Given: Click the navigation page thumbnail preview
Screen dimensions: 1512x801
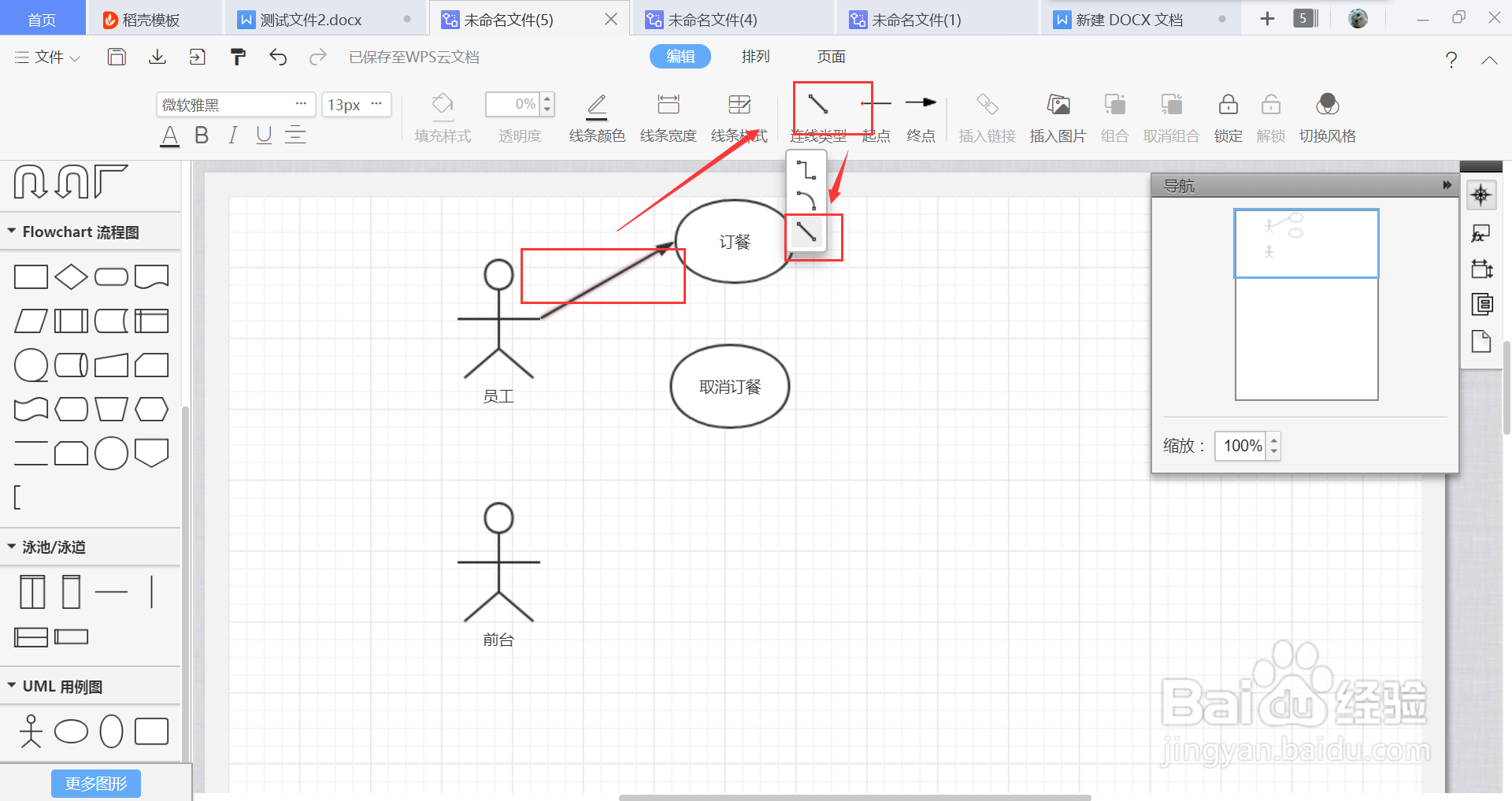Looking at the screenshot, I should [x=1306, y=305].
